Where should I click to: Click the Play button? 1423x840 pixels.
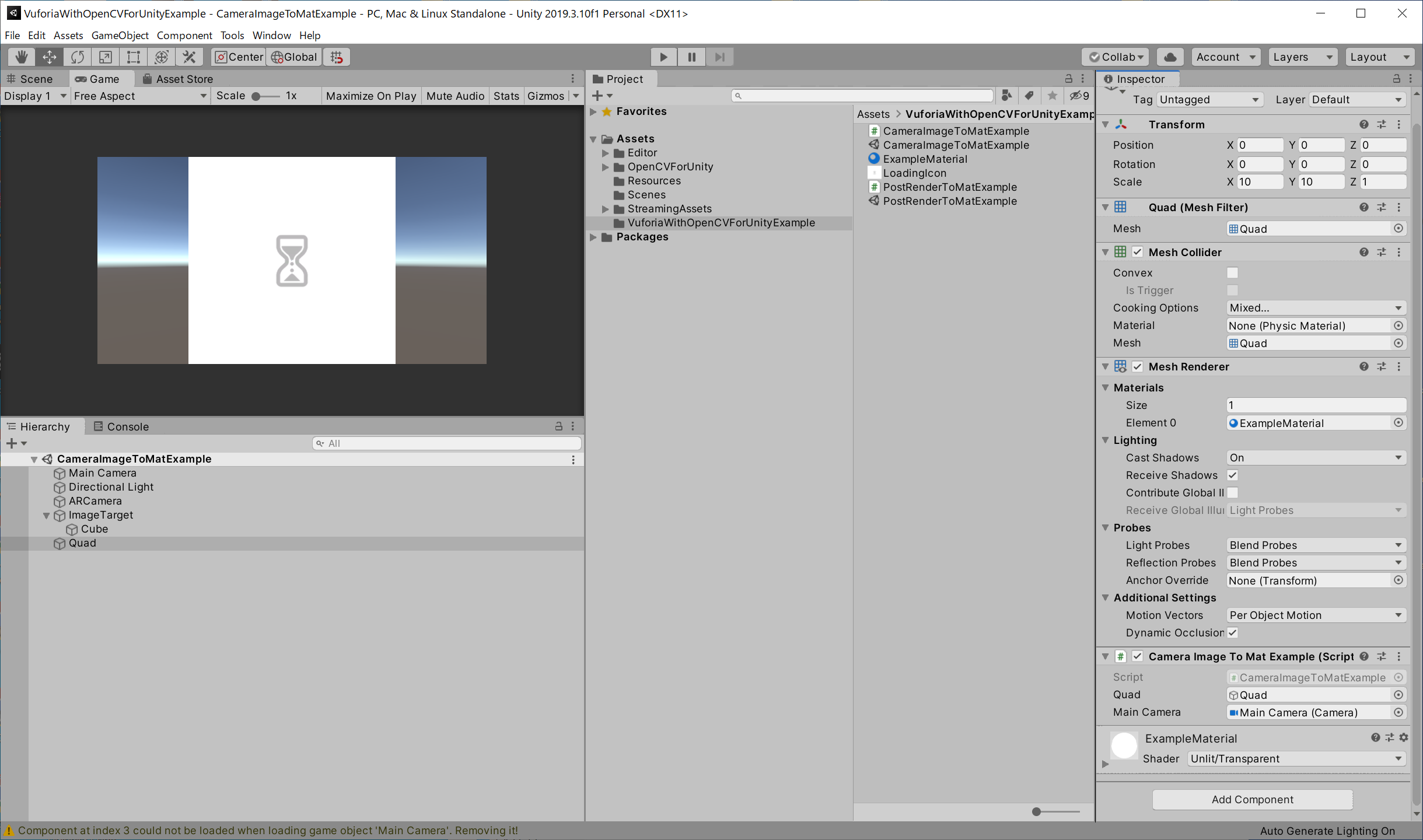click(663, 57)
